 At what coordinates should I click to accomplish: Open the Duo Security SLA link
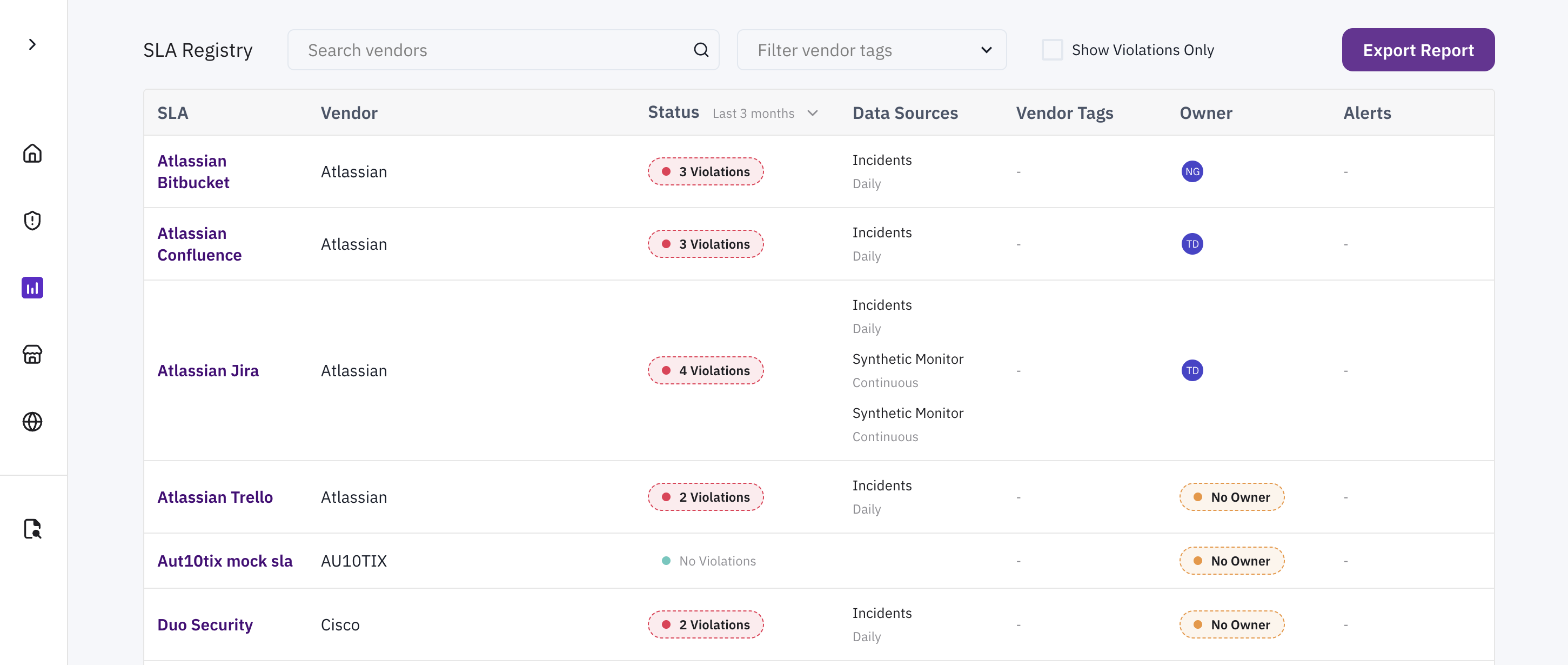(x=205, y=625)
